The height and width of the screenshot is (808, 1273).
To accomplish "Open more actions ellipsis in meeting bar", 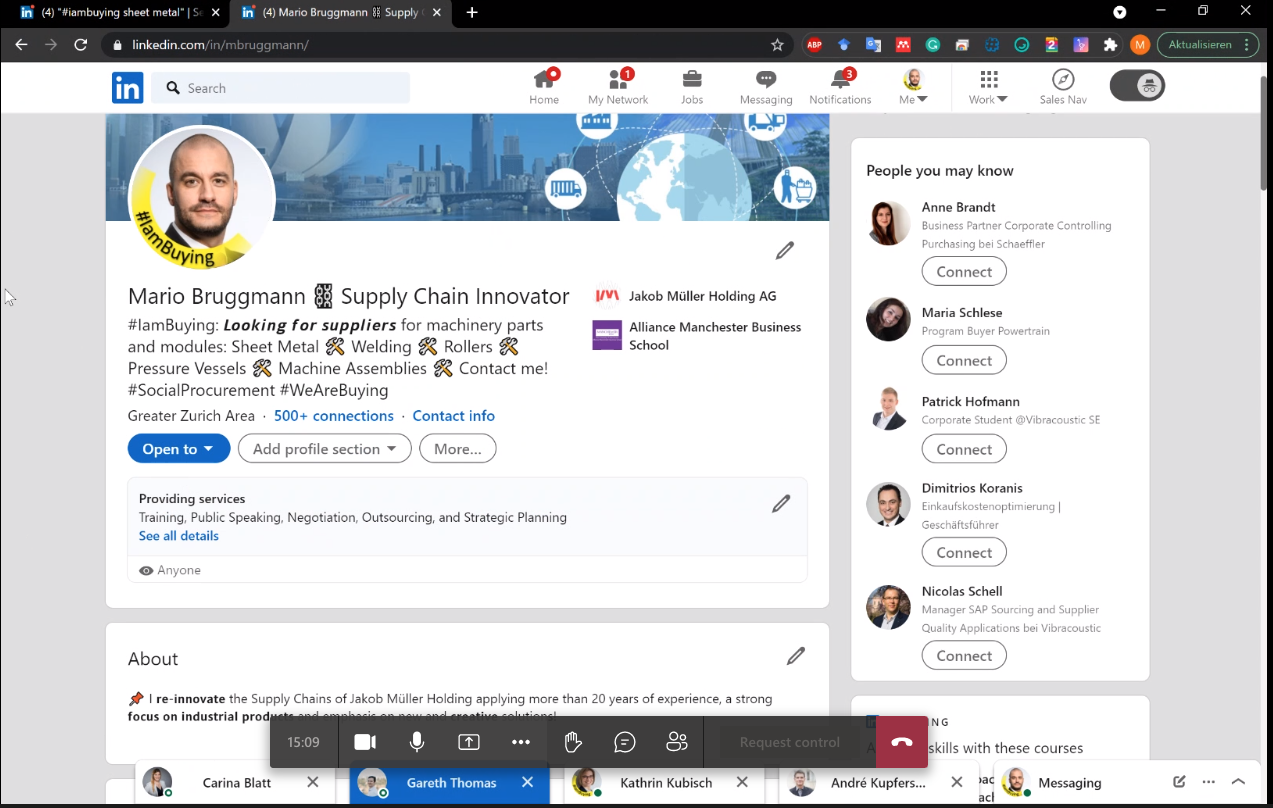I will [521, 742].
